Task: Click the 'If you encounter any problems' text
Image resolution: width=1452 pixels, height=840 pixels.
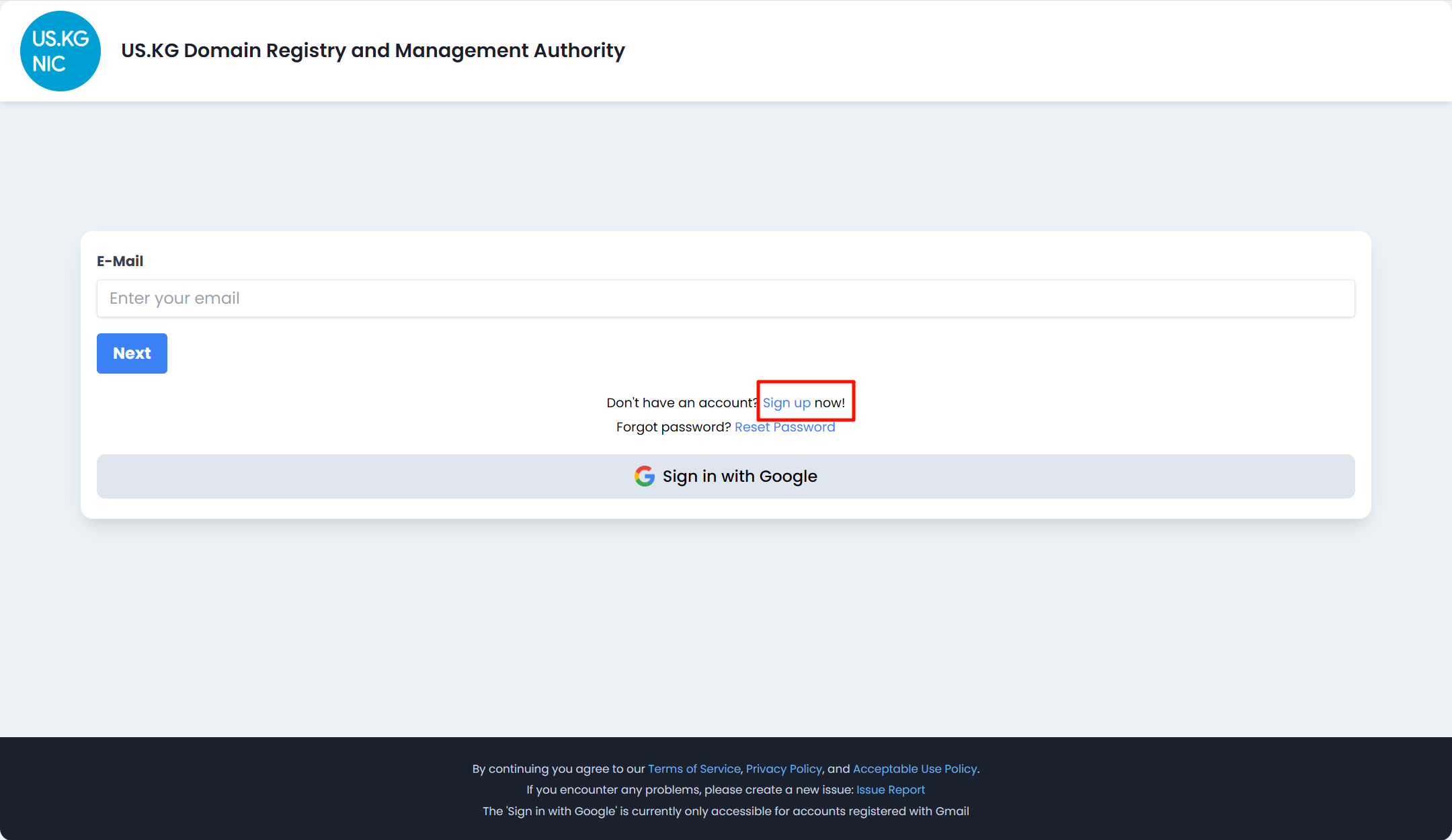Action: [689, 790]
